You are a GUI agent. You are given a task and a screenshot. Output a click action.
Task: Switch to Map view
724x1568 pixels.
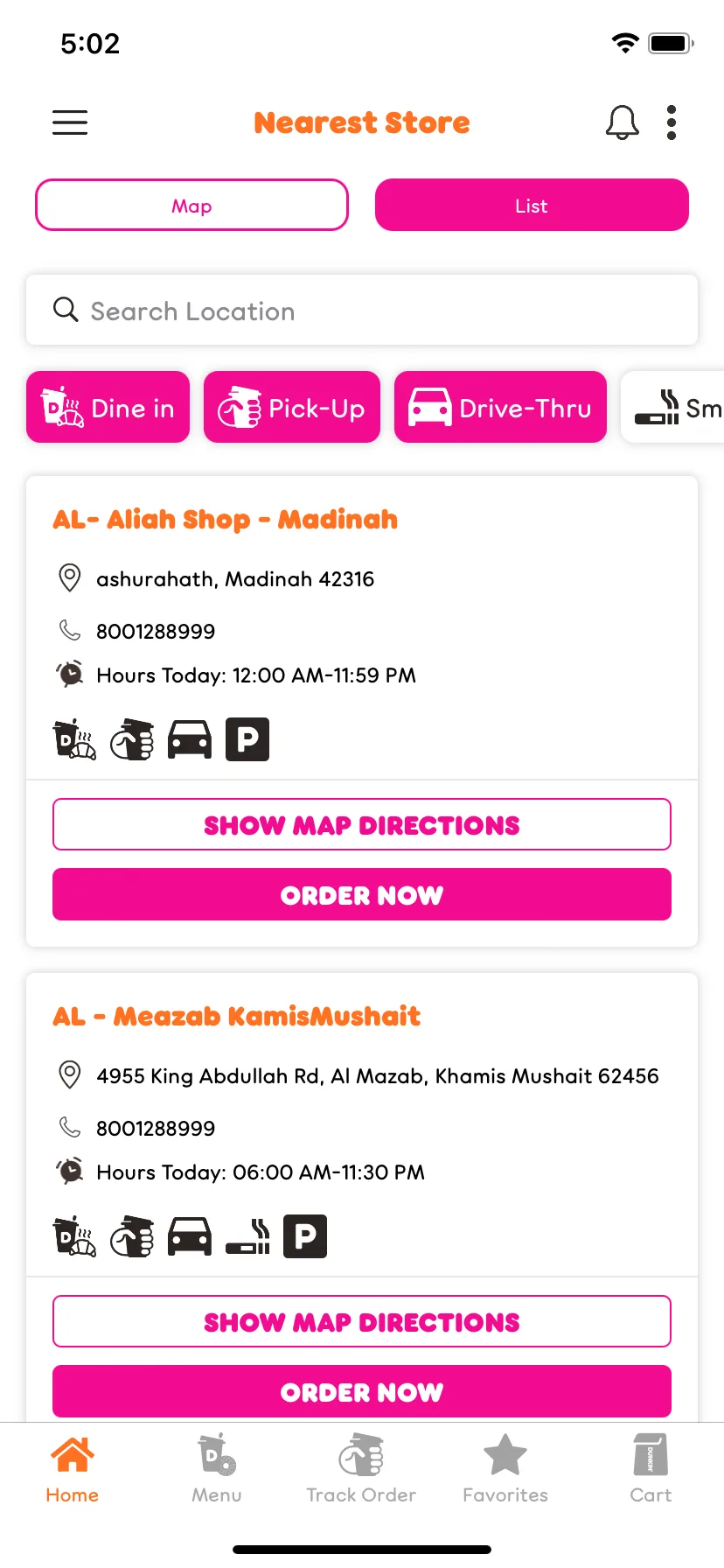(191, 206)
